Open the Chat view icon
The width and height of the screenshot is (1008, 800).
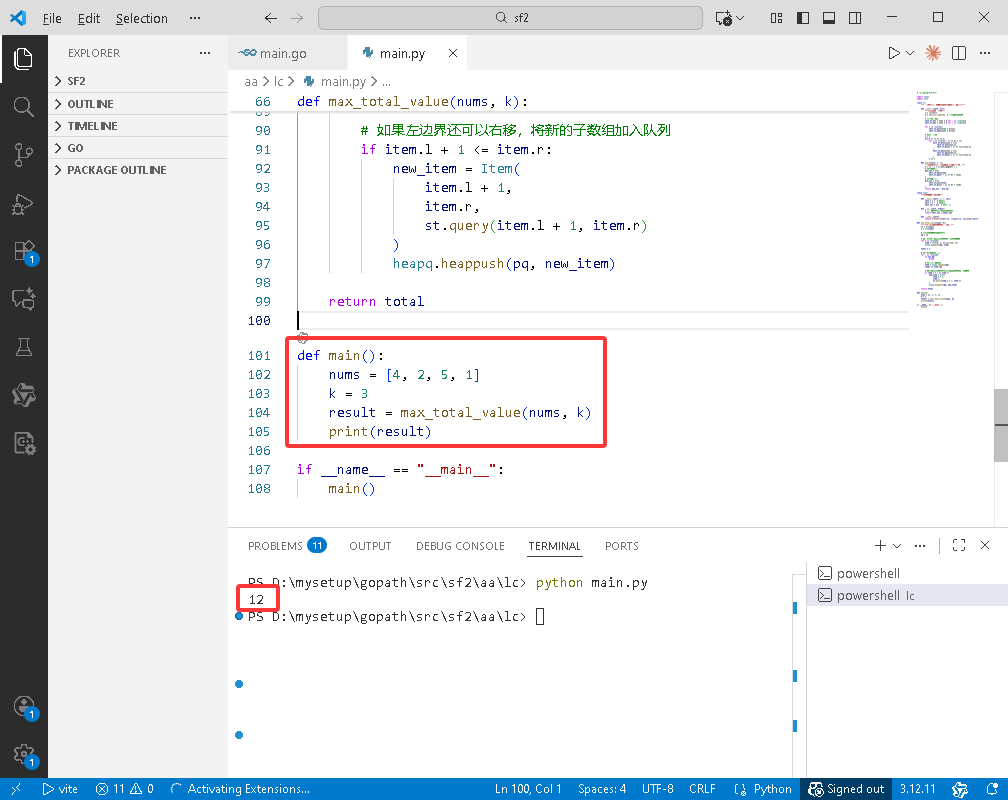[x=24, y=299]
